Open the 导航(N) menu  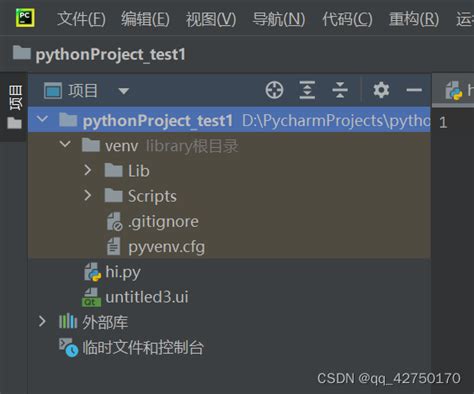click(279, 19)
